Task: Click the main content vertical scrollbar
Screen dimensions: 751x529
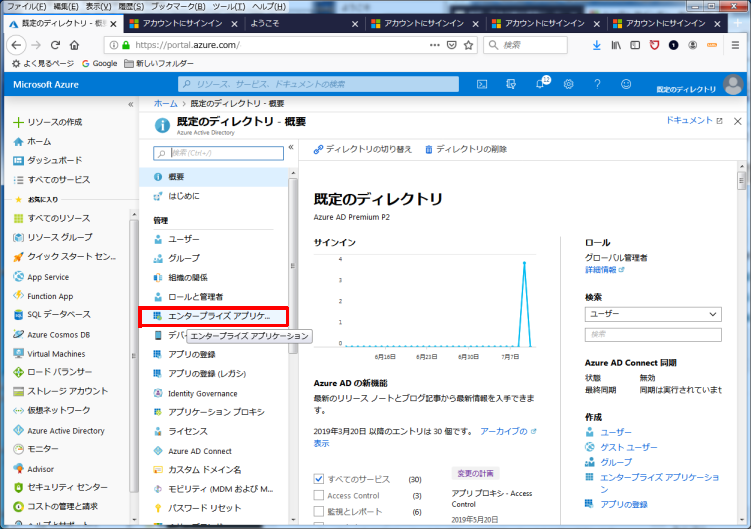Action: pos(741,181)
